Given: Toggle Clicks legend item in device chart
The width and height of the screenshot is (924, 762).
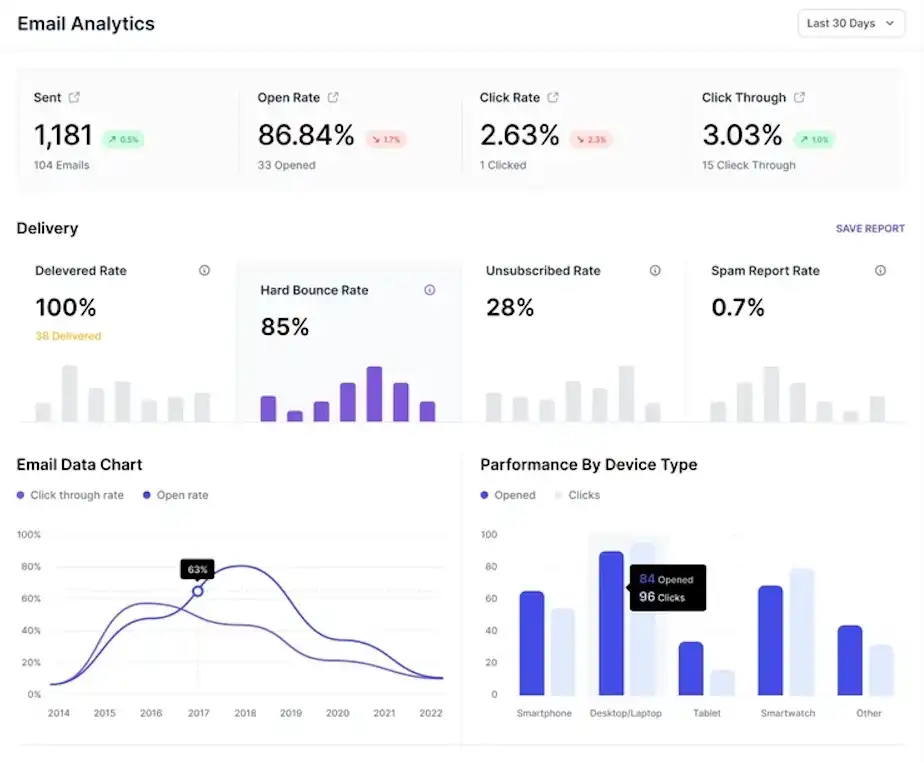Looking at the screenshot, I should point(578,495).
